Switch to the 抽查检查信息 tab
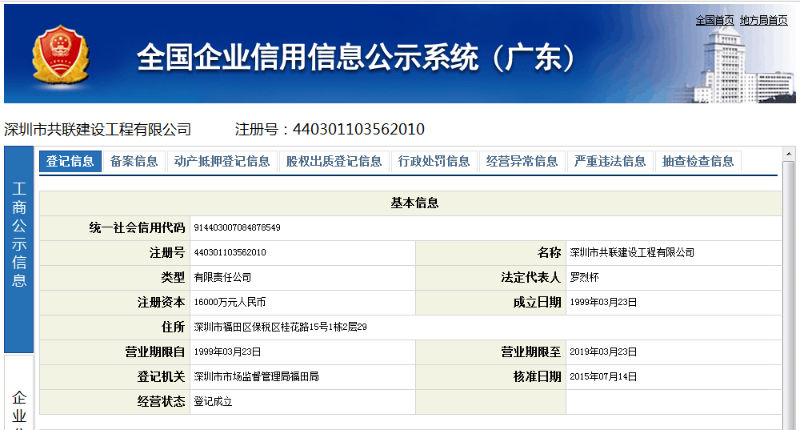 click(x=697, y=161)
